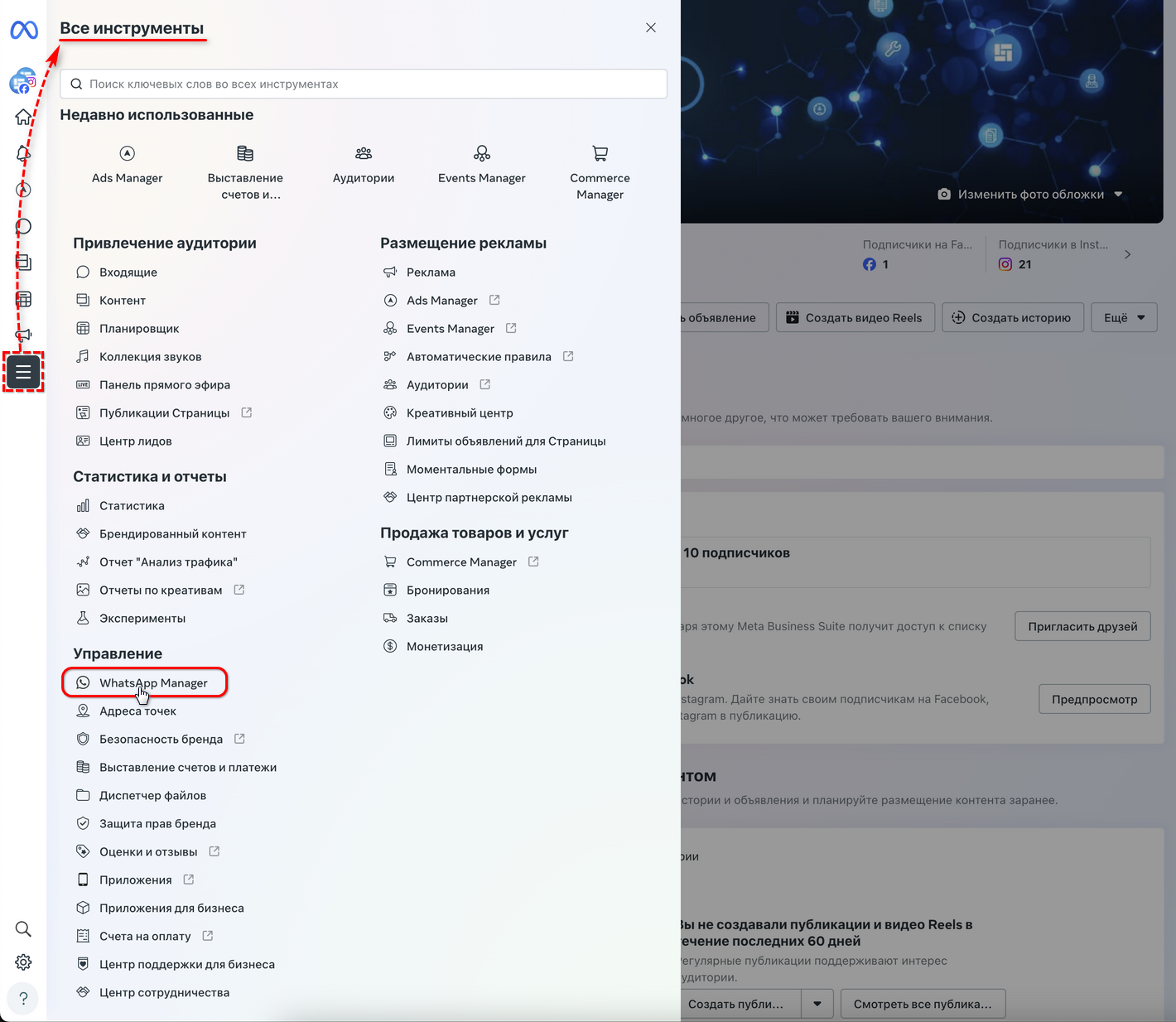Open the notifications bell in the sidebar

click(x=23, y=153)
